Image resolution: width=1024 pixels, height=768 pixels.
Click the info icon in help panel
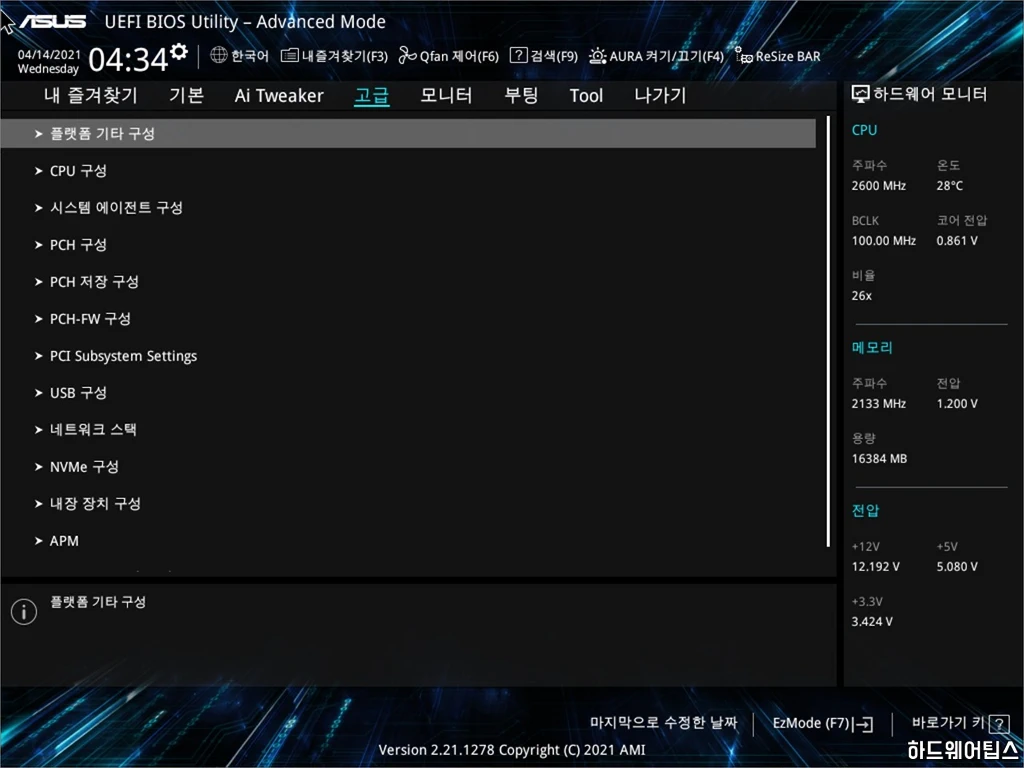click(24, 612)
